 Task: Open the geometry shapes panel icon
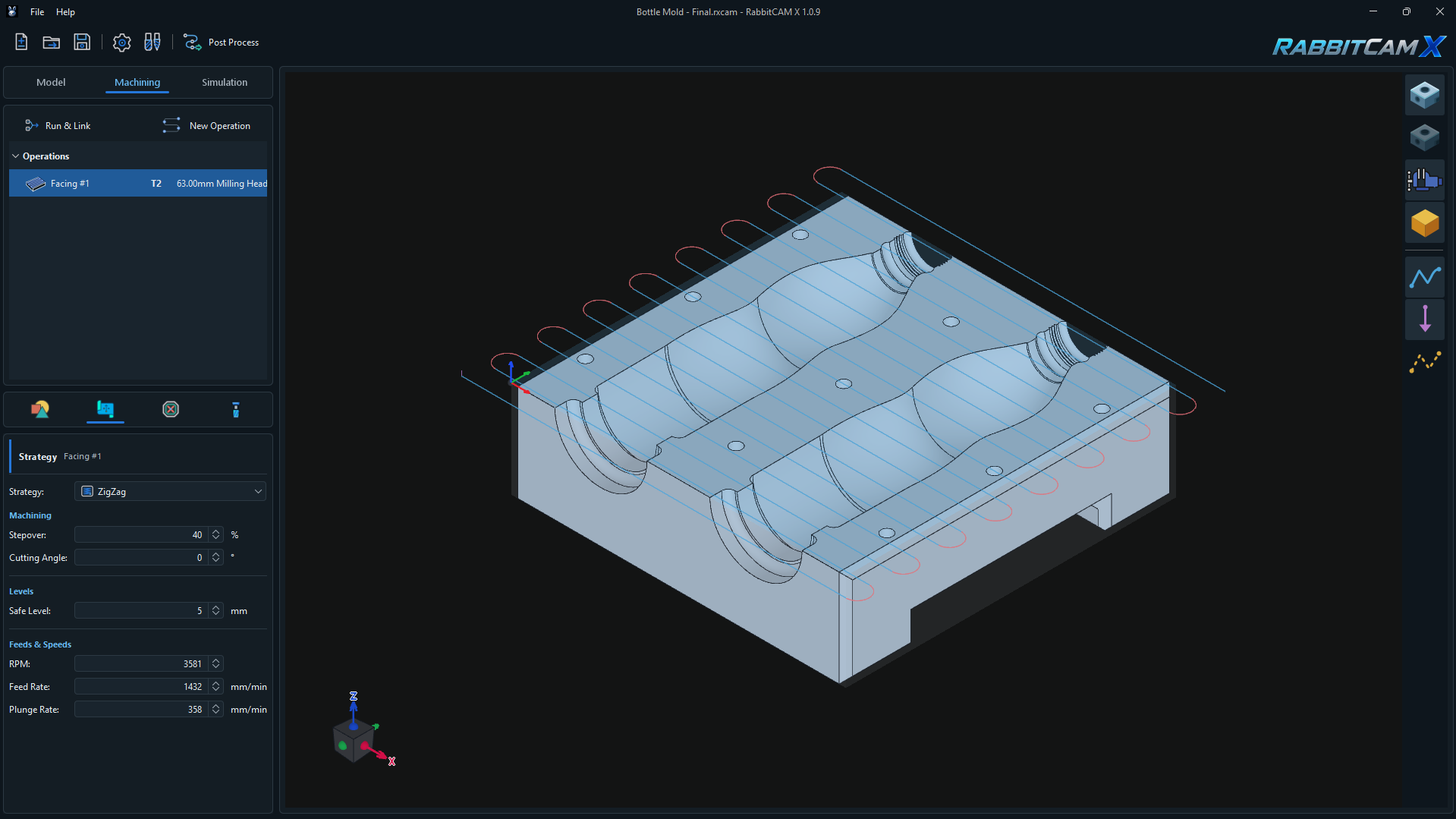coord(40,410)
